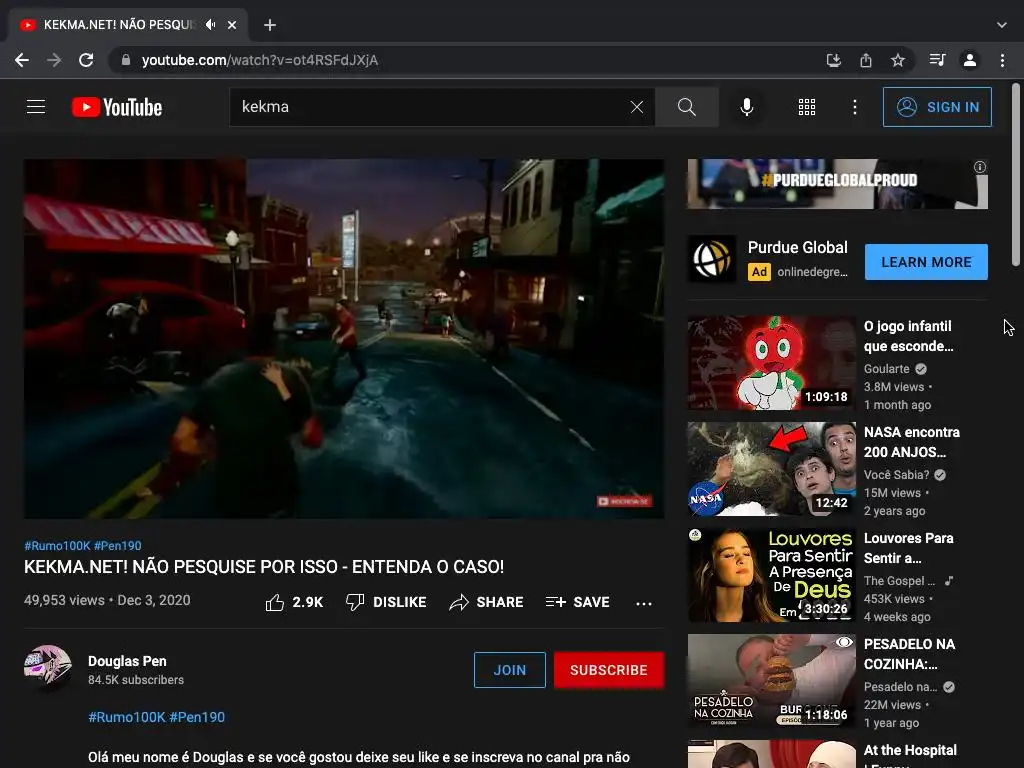Mute the tab using the speaker icon

(x=210, y=25)
